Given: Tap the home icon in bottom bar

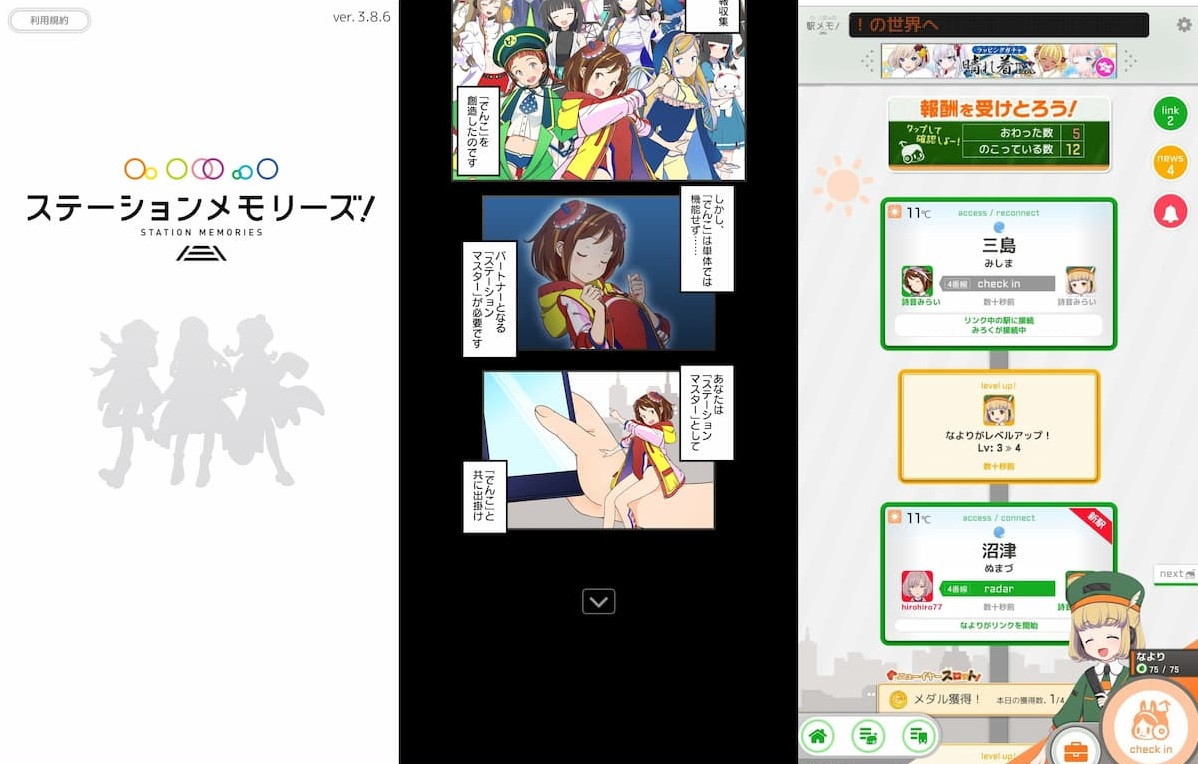Looking at the screenshot, I should pos(818,736).
